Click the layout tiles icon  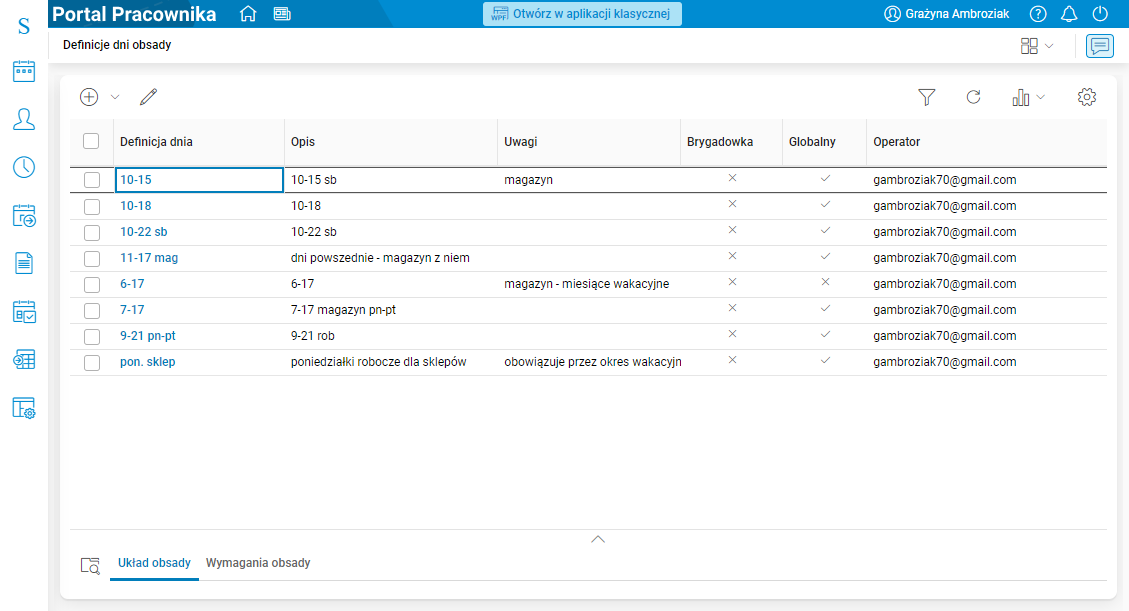pyautogui.click(x=1029, y=46)
